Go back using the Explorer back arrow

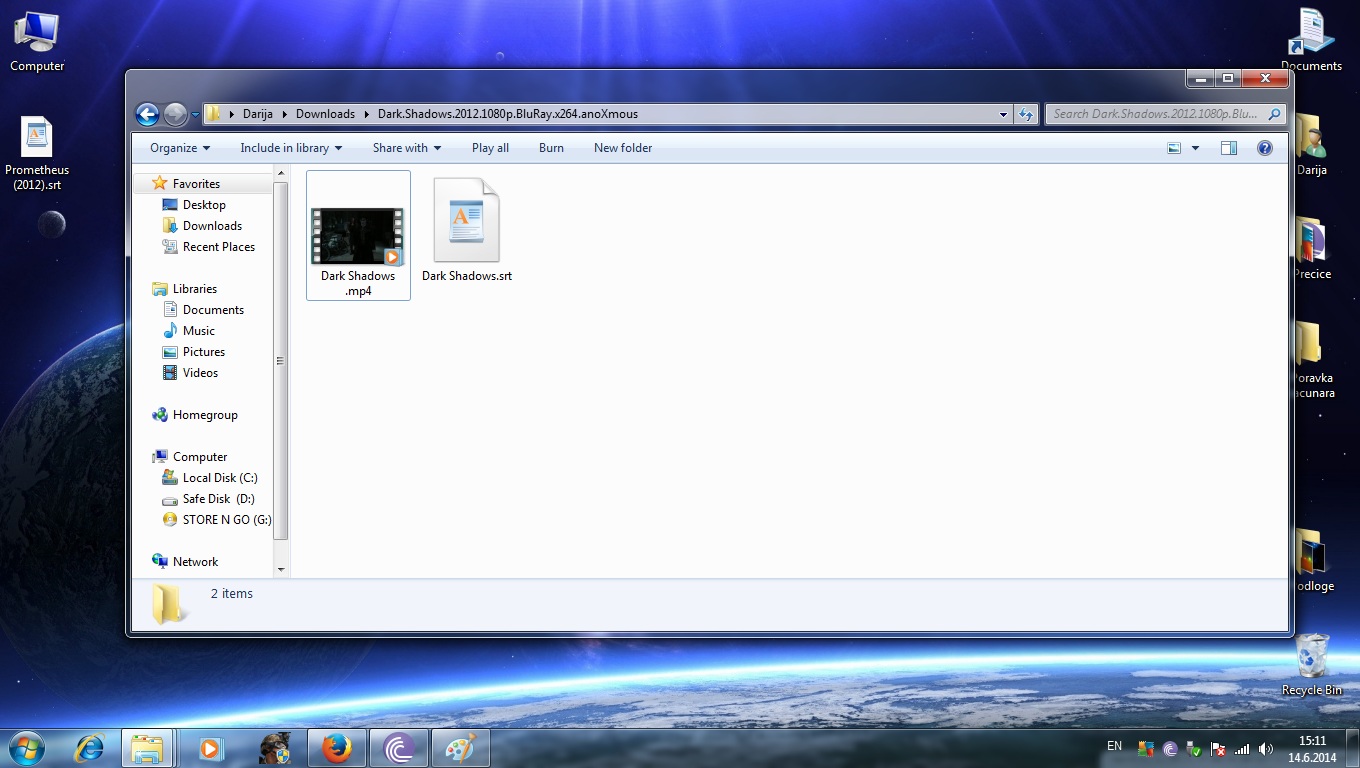click(147, 114)
